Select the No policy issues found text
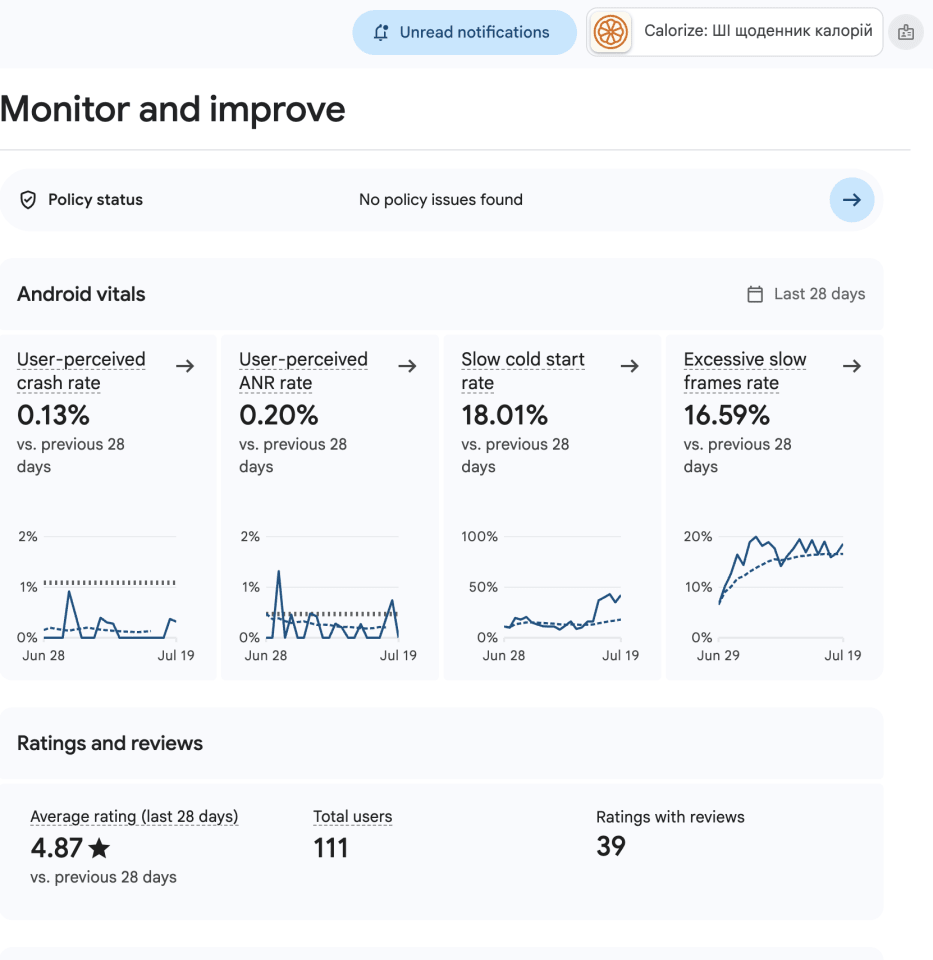Image resolution: width=933 pixels, height=960 pixels. tap(441, 200)
